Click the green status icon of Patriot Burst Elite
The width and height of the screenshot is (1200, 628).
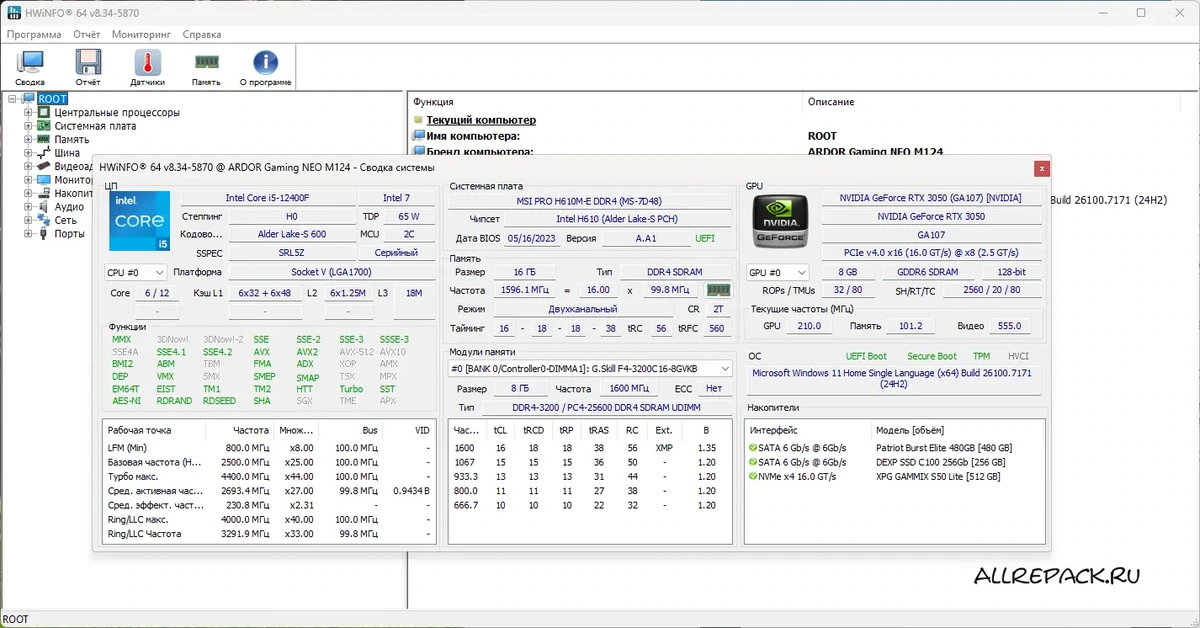coord(753,448)
